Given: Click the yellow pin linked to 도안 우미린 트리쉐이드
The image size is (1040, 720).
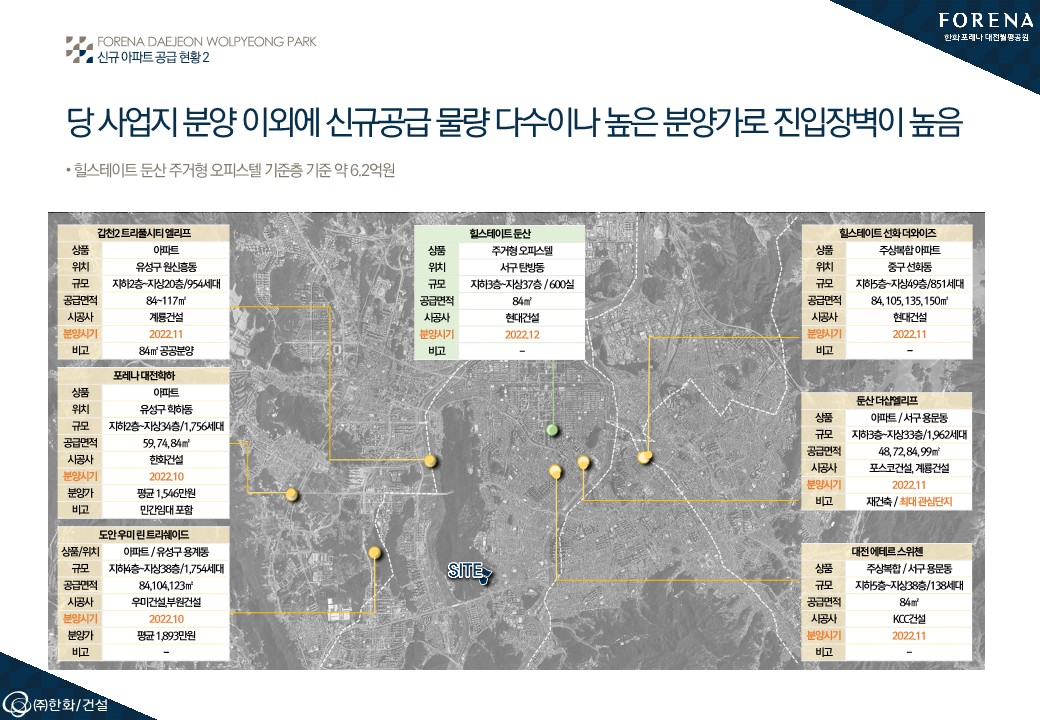Looking at the screenshot, I should [x=374, y=552].
